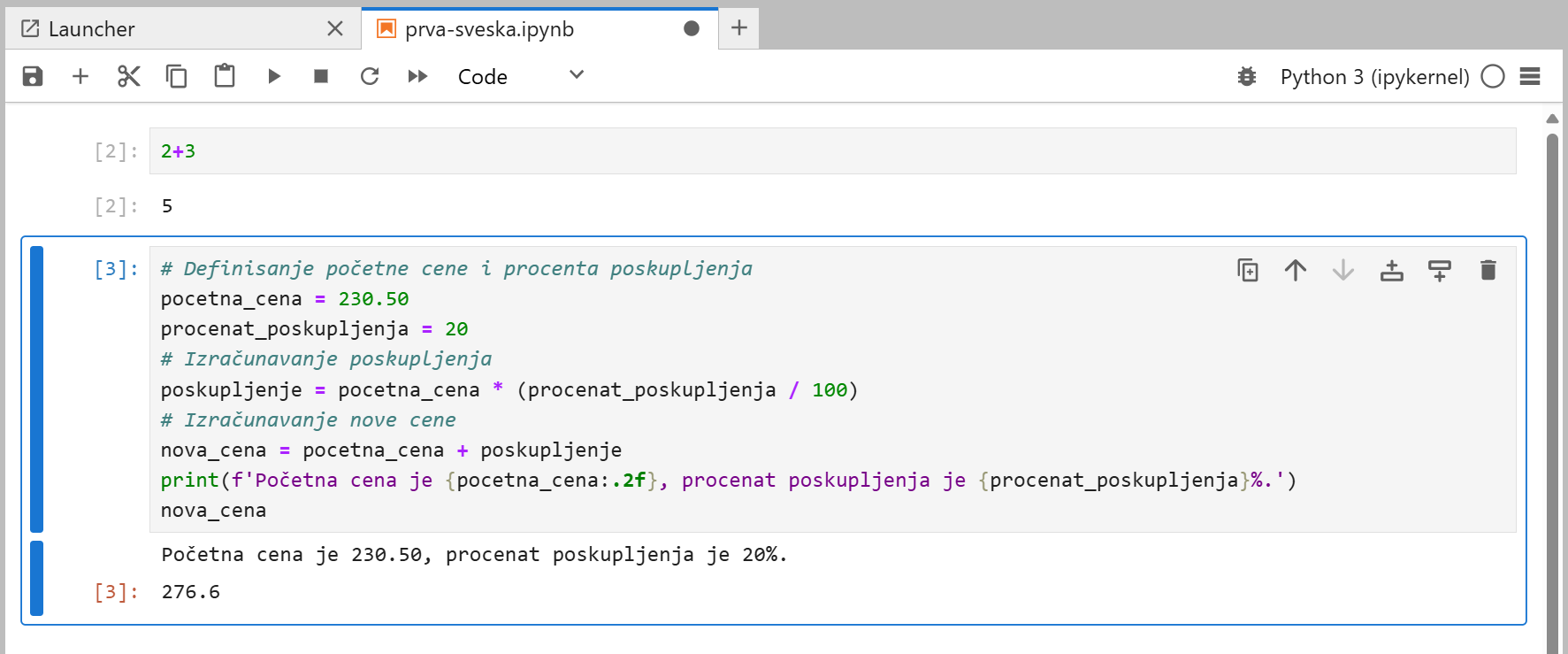The image size is (1568, 654).
Task: Move cell 3 up with arrow
Action: [x=1296, y=270]
